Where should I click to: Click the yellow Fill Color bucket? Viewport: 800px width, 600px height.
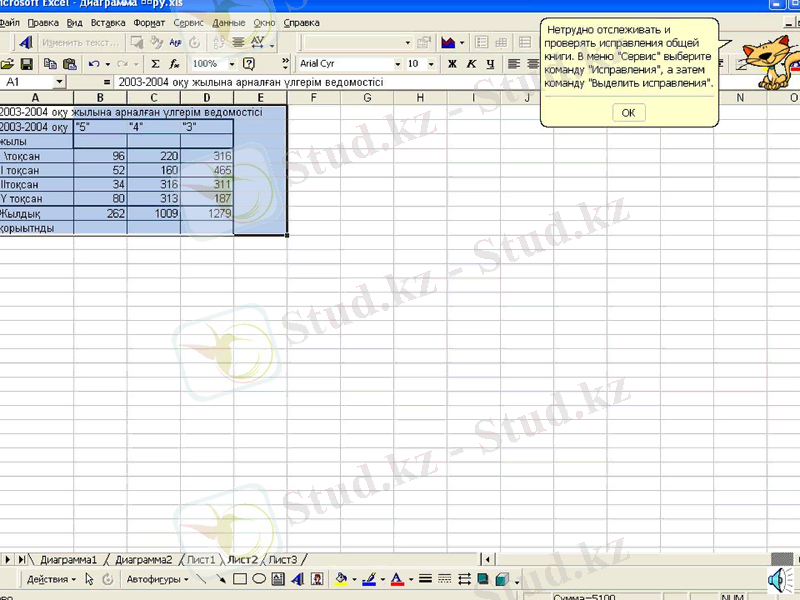[343, 579]
